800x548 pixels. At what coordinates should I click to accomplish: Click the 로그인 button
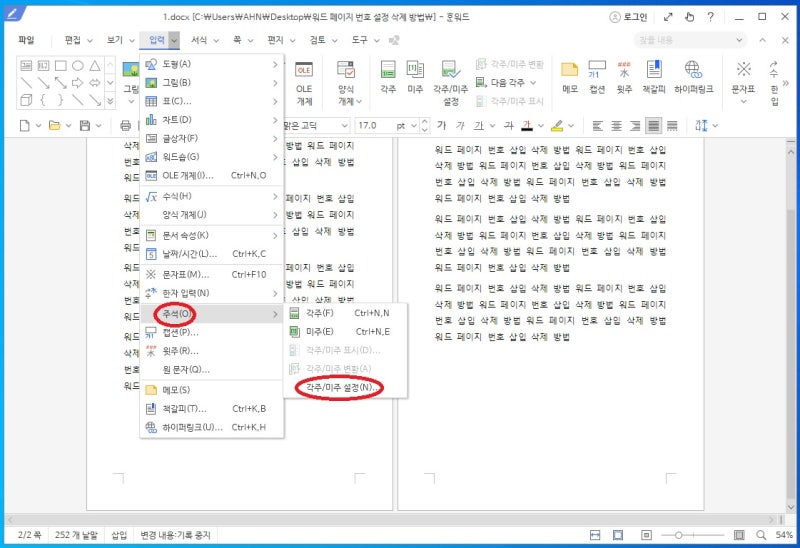tap(628, 17)
